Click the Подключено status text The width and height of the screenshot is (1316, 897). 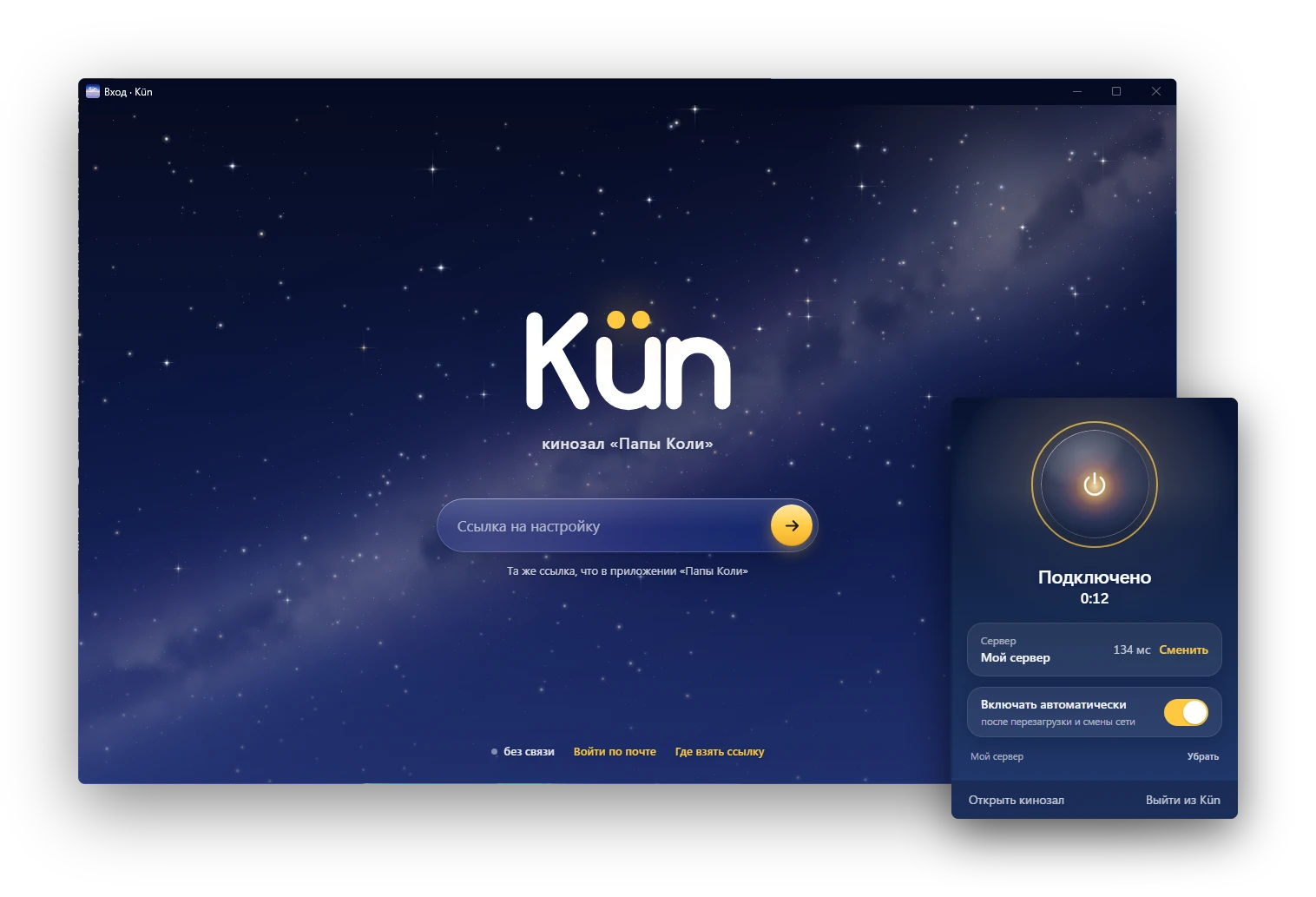(1095, 577)
